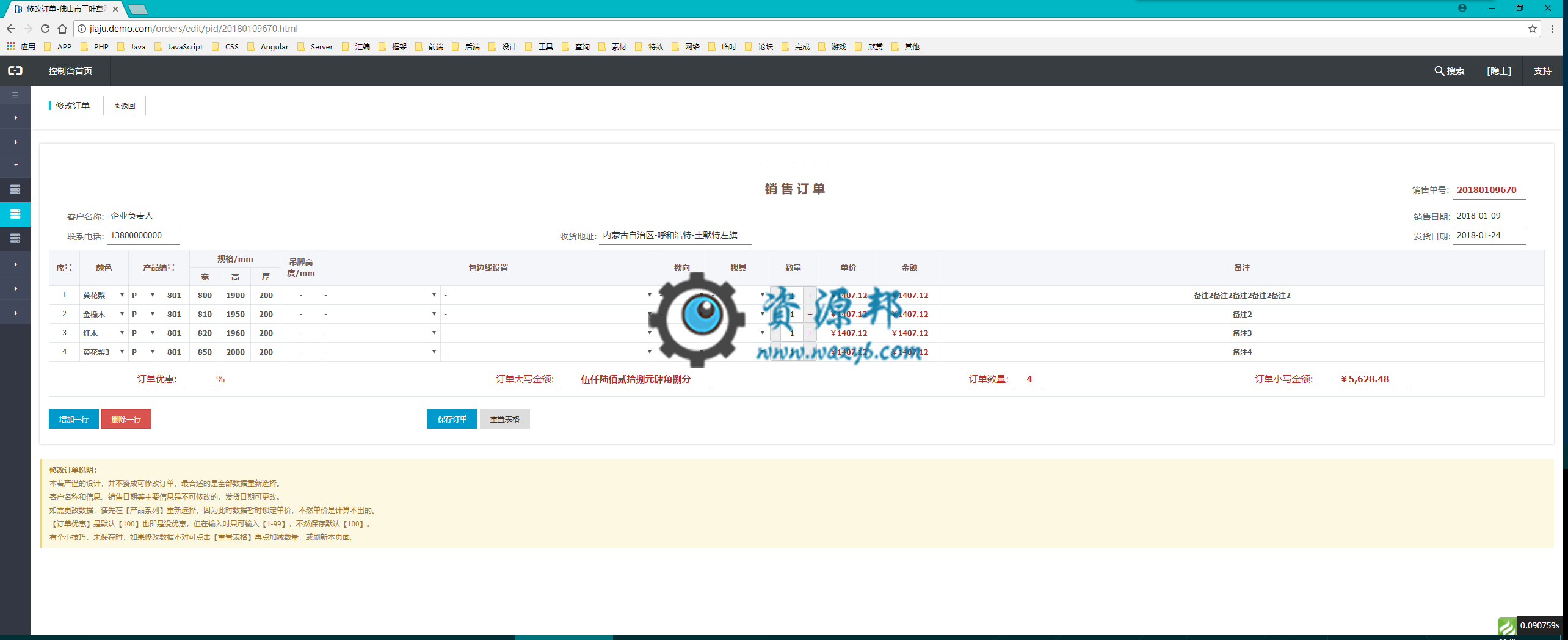Open the 游戏 bookmarks folder

tap(832, 46)
